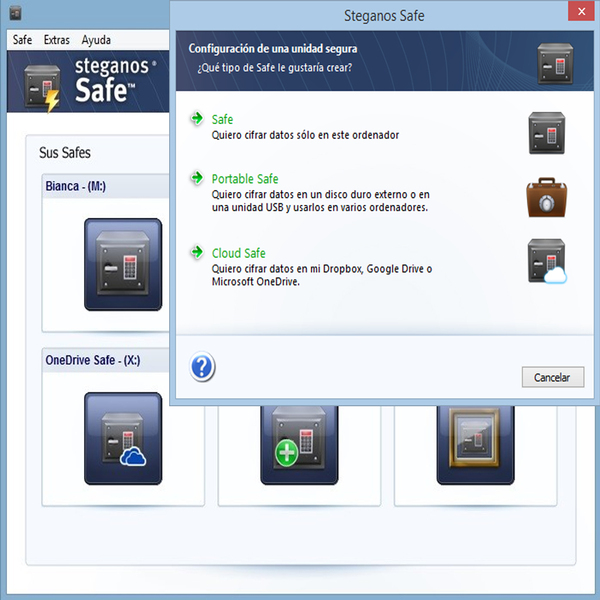Click the app icon in main window title bar
The width and height of the screenshot is (600, 600).
[15, 14]
